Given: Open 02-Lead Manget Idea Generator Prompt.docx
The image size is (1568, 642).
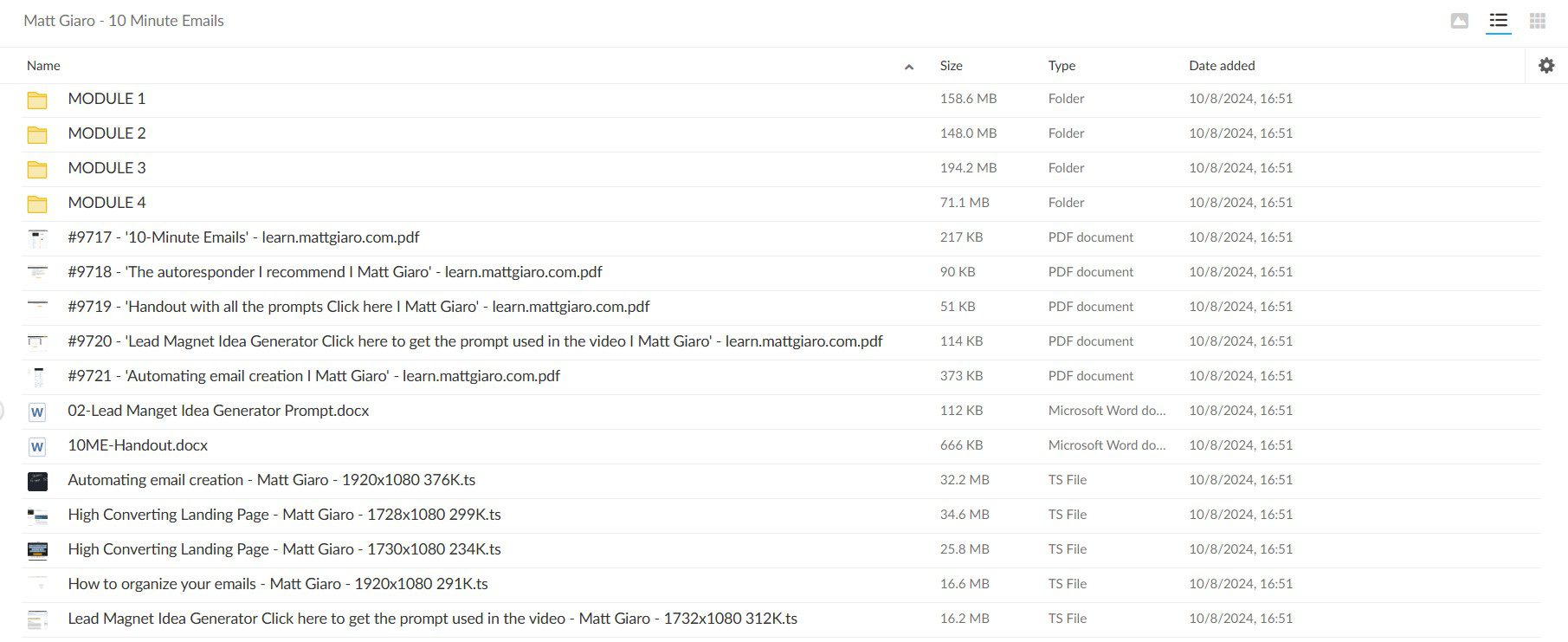Looking at the screenshot, I should (x=218, y=411).
